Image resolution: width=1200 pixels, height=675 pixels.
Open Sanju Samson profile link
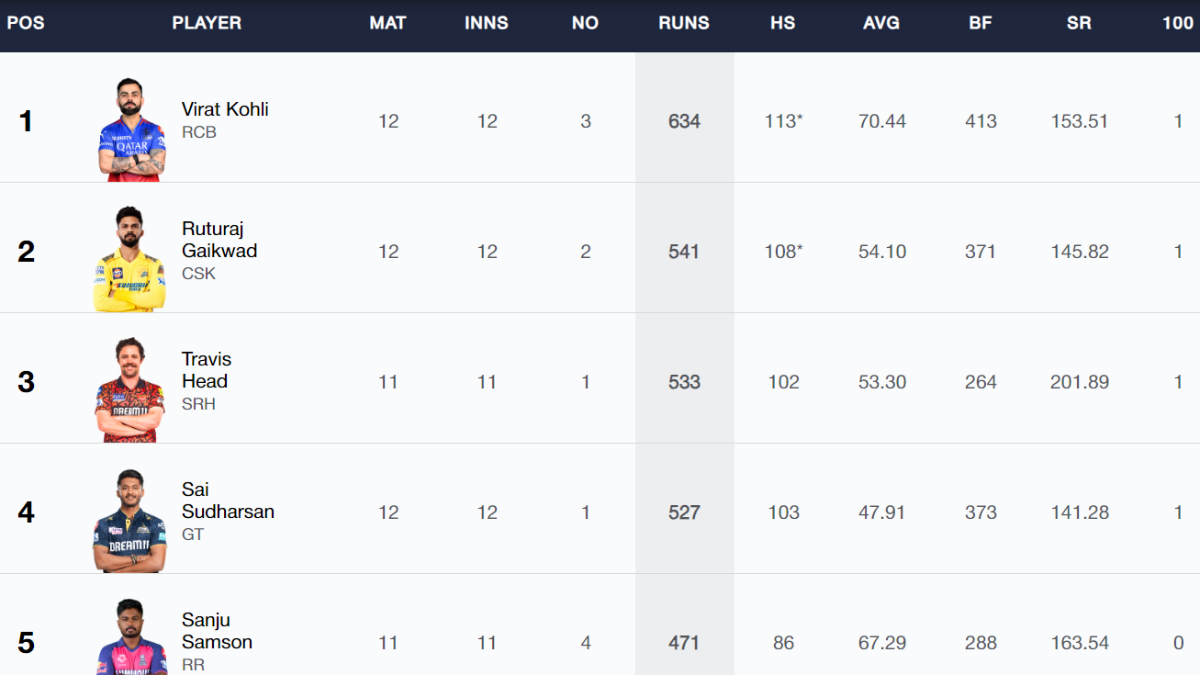click(216, 631)
